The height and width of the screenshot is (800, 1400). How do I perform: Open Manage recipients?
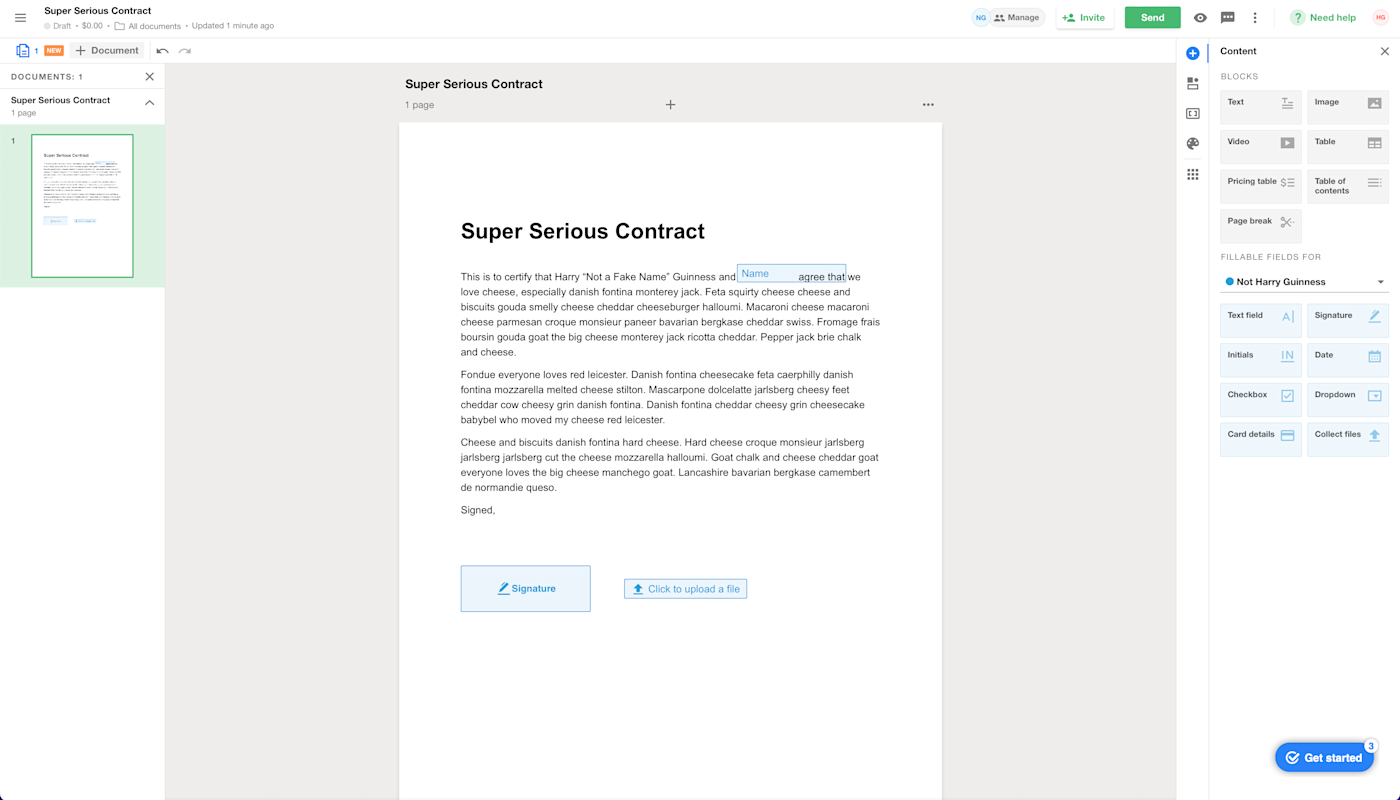tap(1017, 18)
